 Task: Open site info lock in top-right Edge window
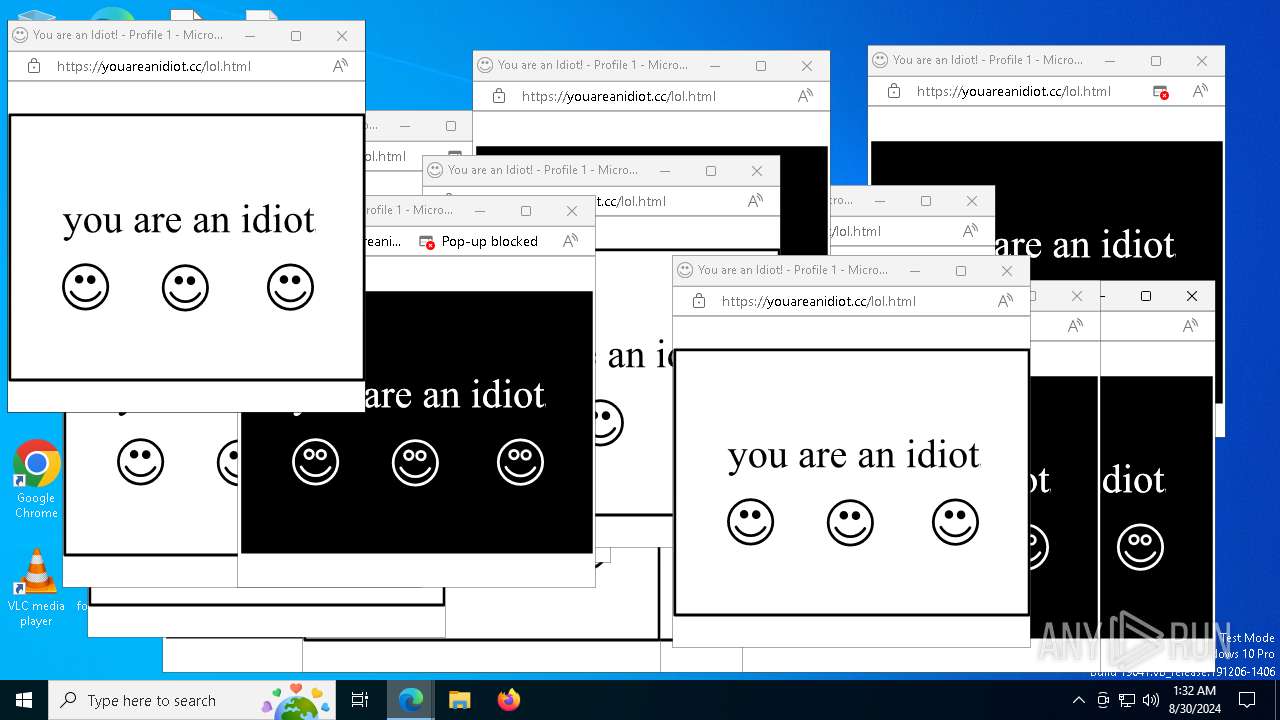tap(894, 91)
